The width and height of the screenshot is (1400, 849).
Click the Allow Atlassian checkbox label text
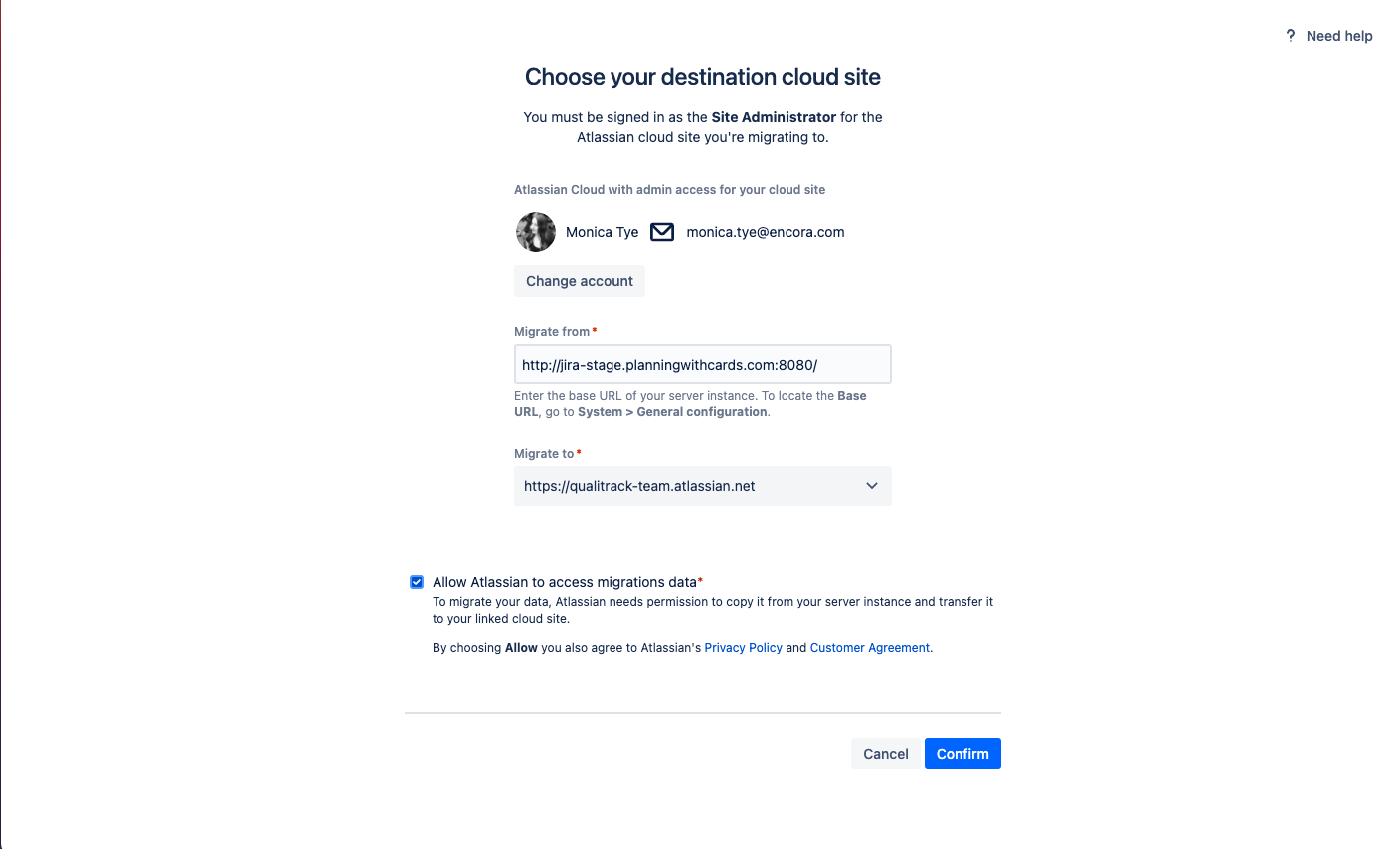click(565, 582)
